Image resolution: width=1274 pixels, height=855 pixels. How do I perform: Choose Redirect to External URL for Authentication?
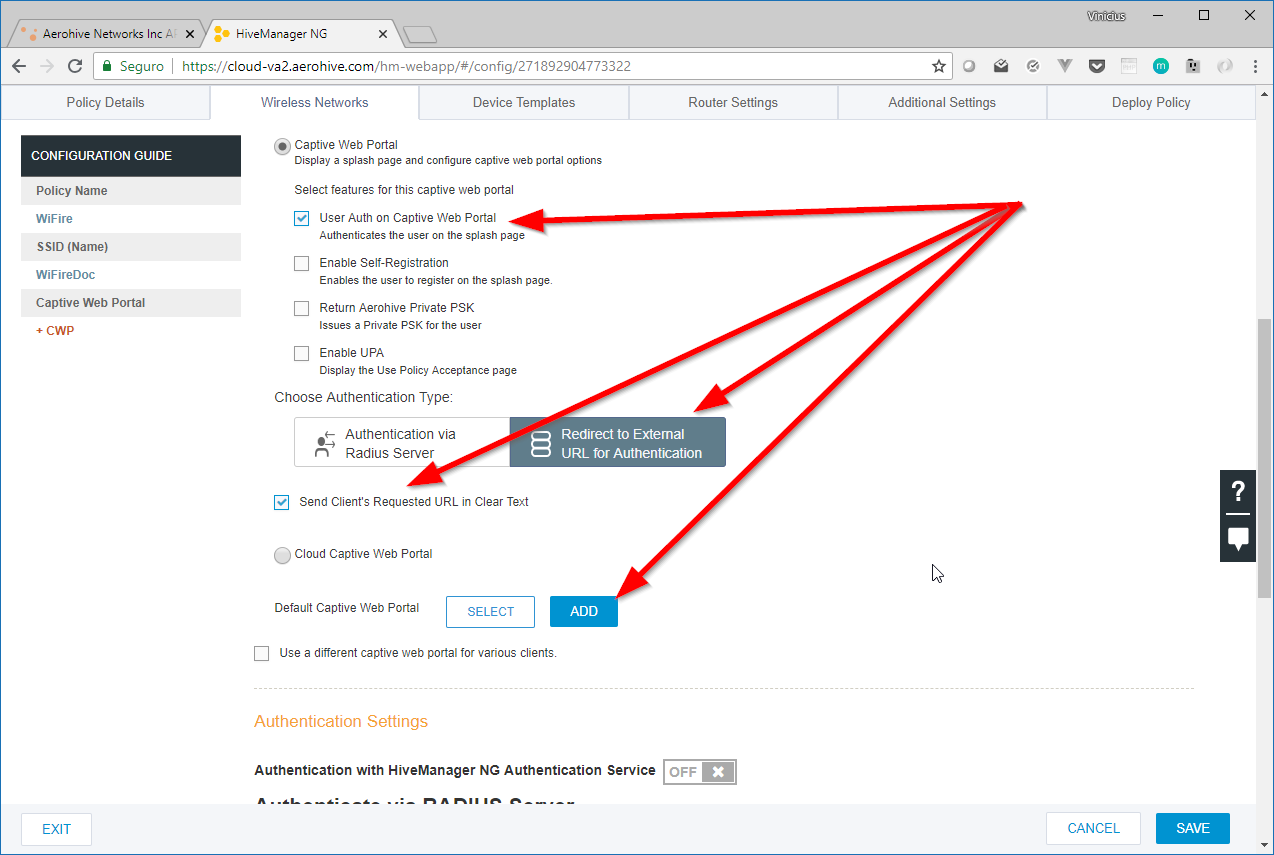[x=618, y=443]
